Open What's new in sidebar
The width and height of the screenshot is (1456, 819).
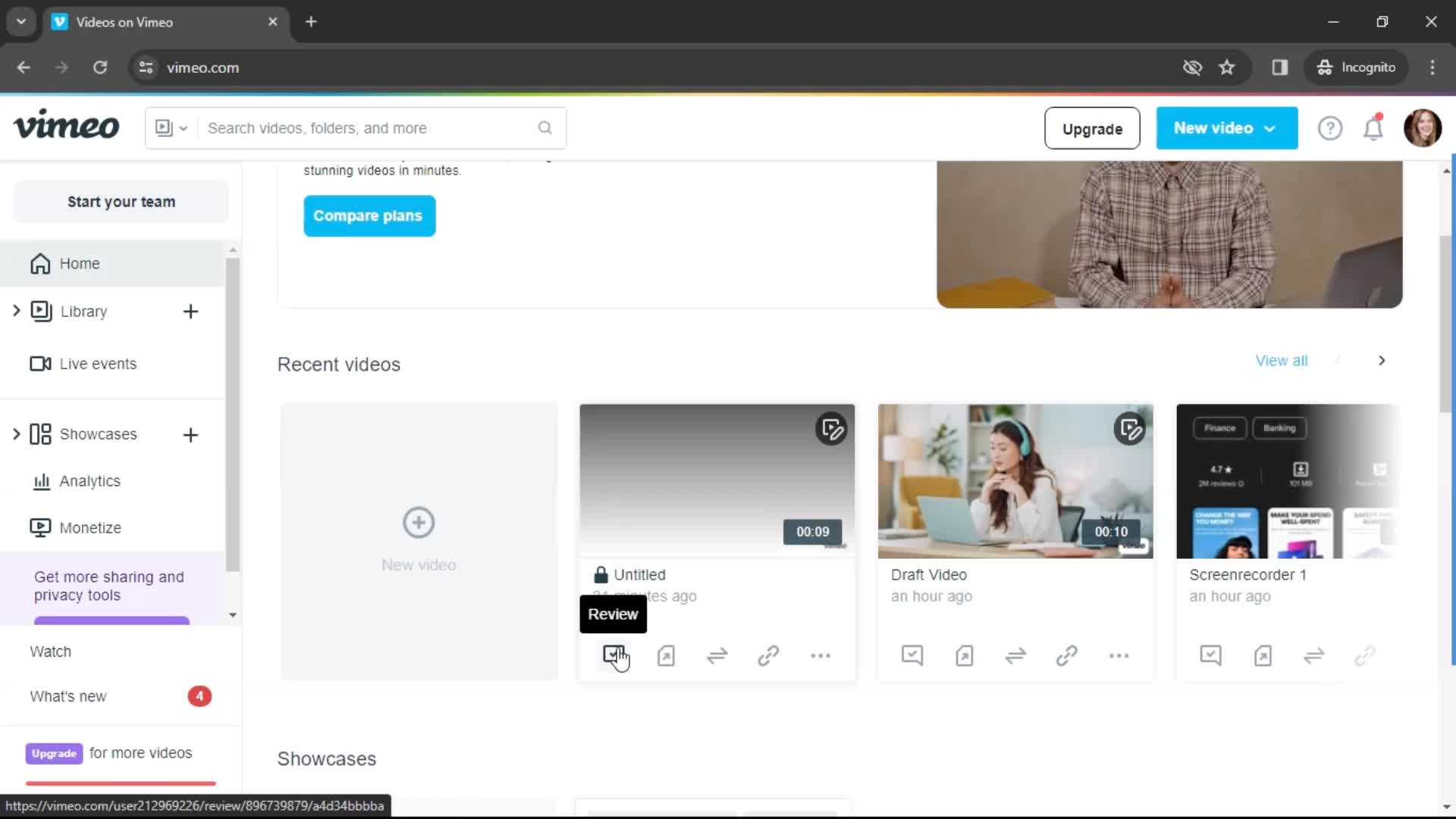point(68,696)
